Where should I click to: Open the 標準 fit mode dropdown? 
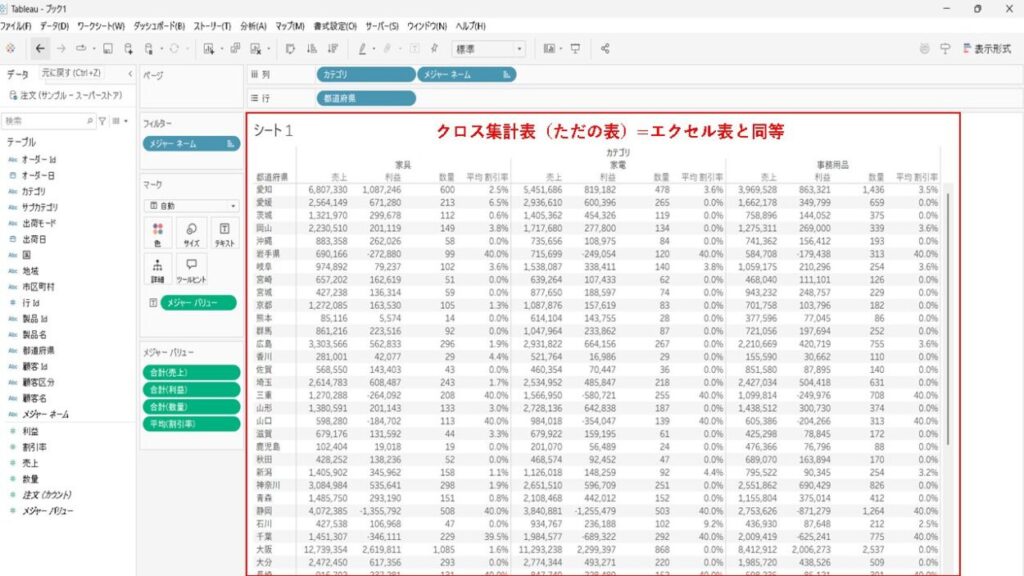[x=519, y=47]
